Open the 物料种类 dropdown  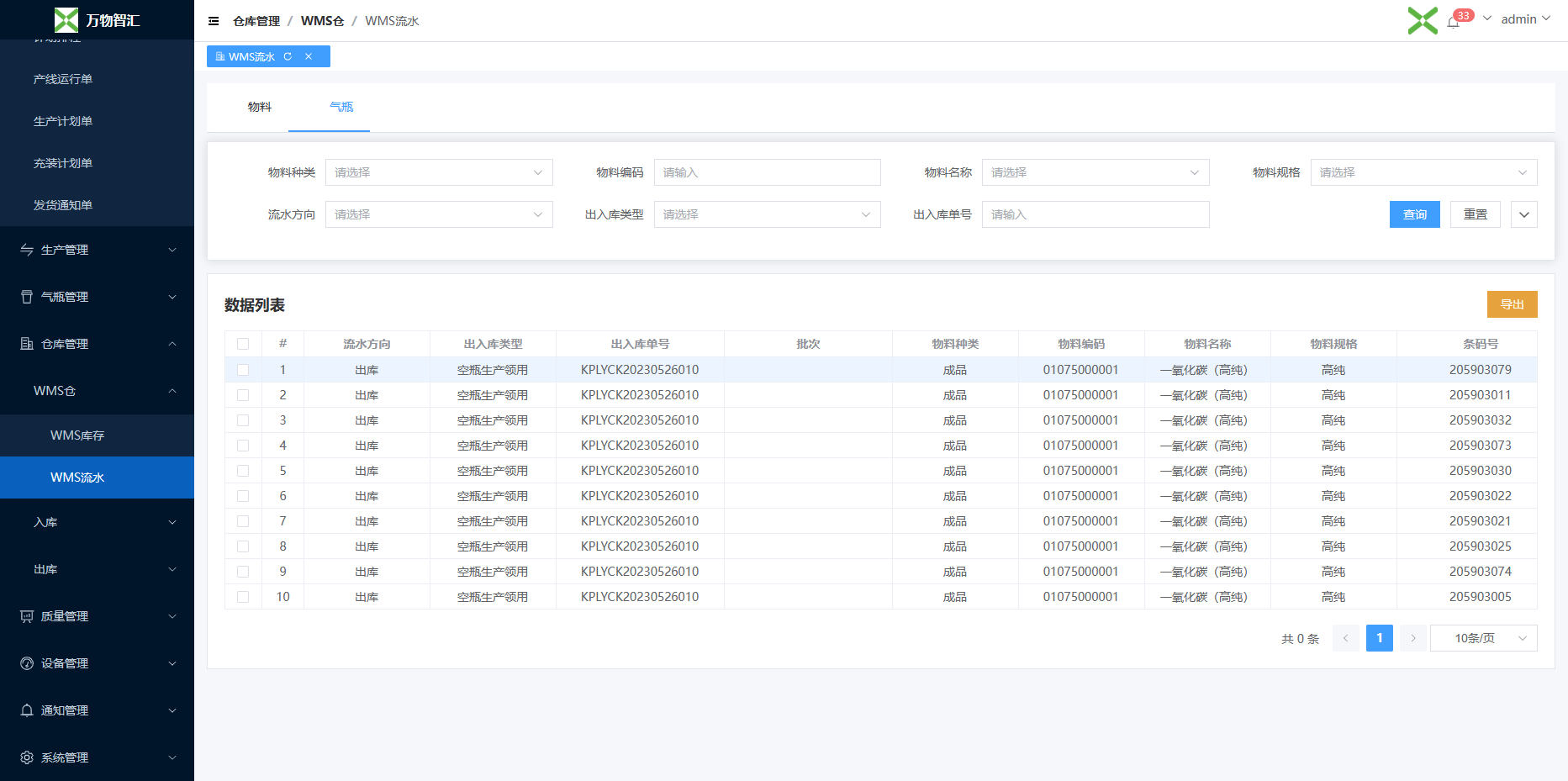pos(438,172)
